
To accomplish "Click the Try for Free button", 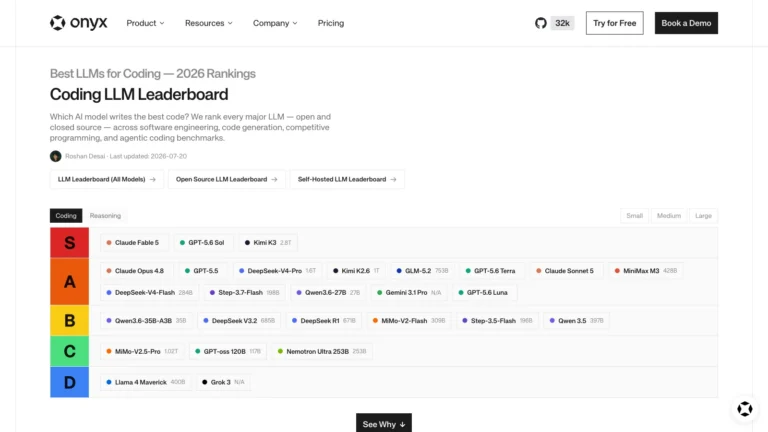I will tap(615, 23).
